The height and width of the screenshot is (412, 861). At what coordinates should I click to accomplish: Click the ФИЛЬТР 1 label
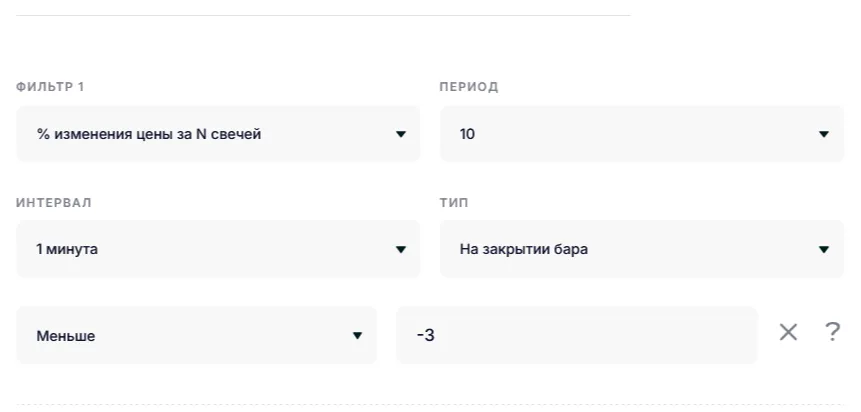50,87
